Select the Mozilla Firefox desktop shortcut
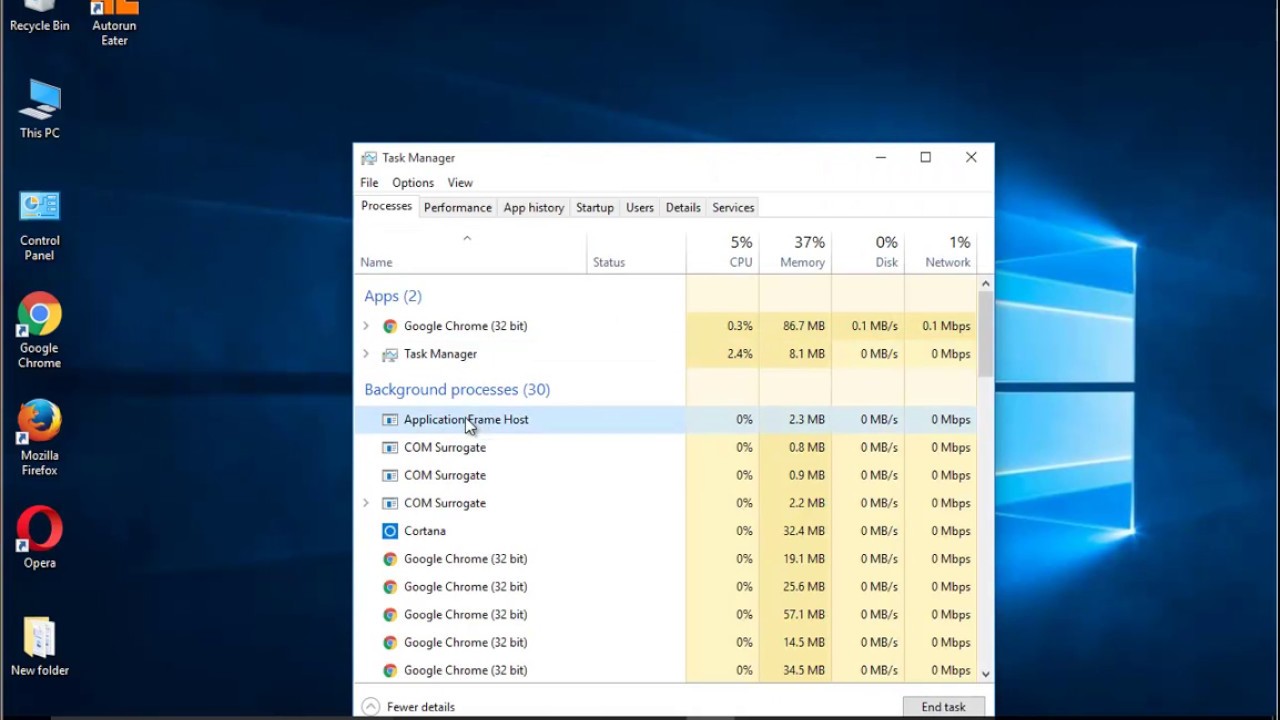The height and width of the screenshot is (720, 1280). [x=39, y=438]
